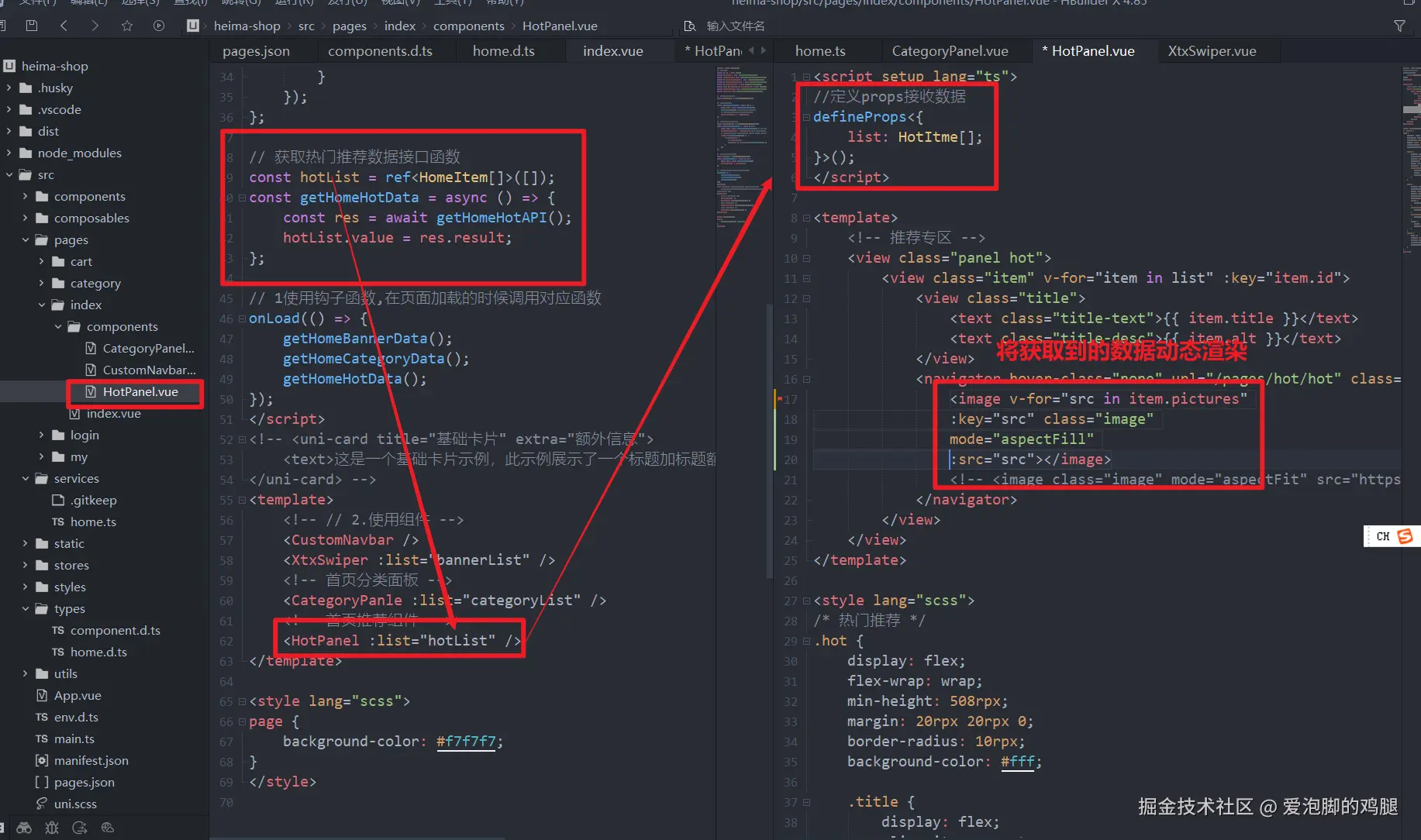Expand the cart folder
This screenshot has width=1421, height=840.
[42, 261]
